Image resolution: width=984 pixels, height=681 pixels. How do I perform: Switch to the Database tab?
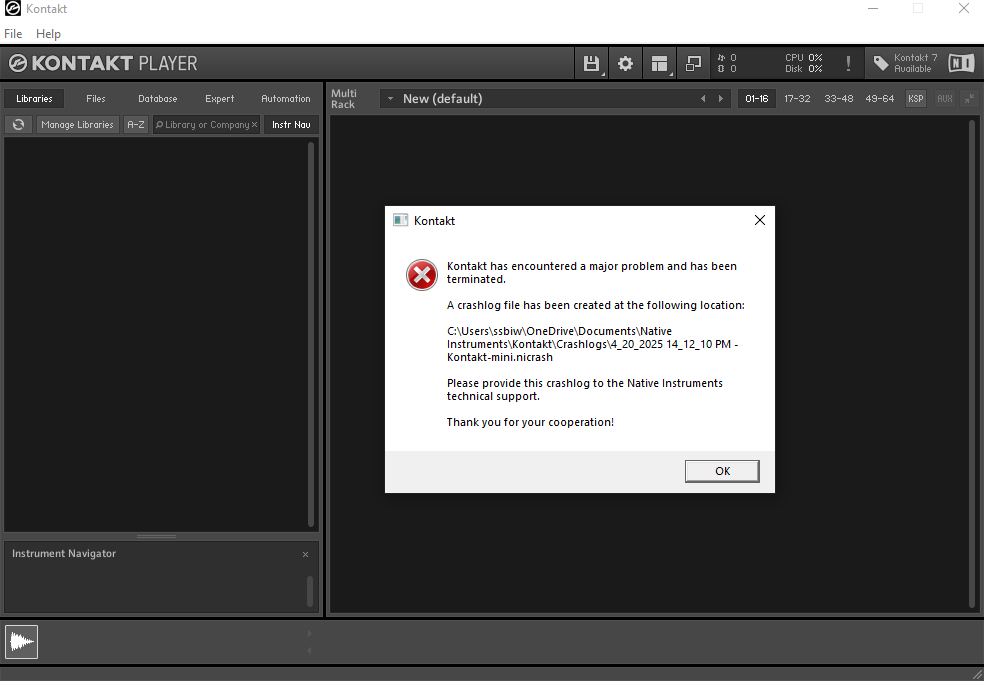[158, 99]
